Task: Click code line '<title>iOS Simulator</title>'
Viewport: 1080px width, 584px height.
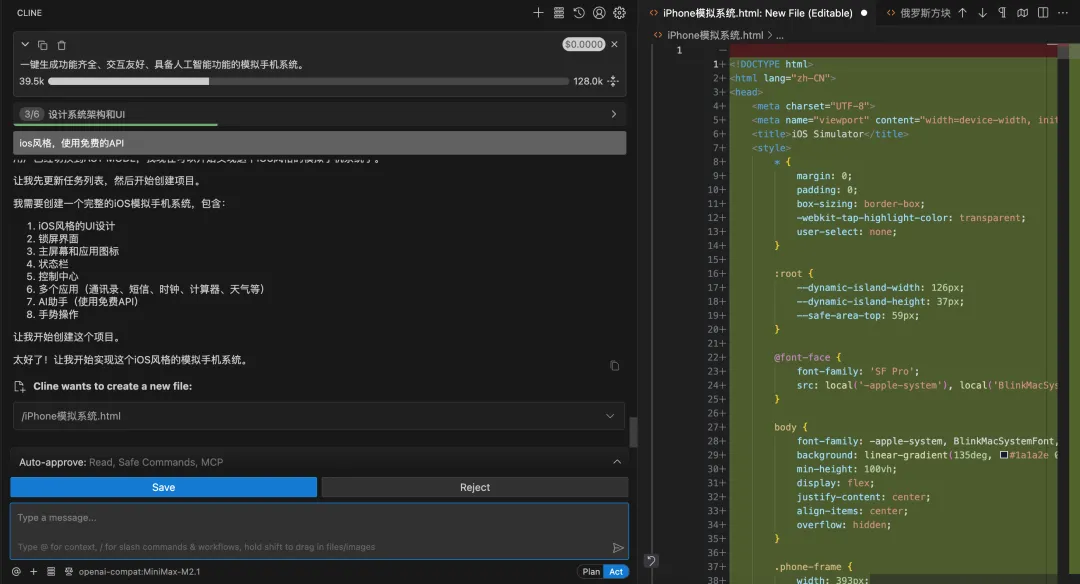Action: tap(830, 134)
